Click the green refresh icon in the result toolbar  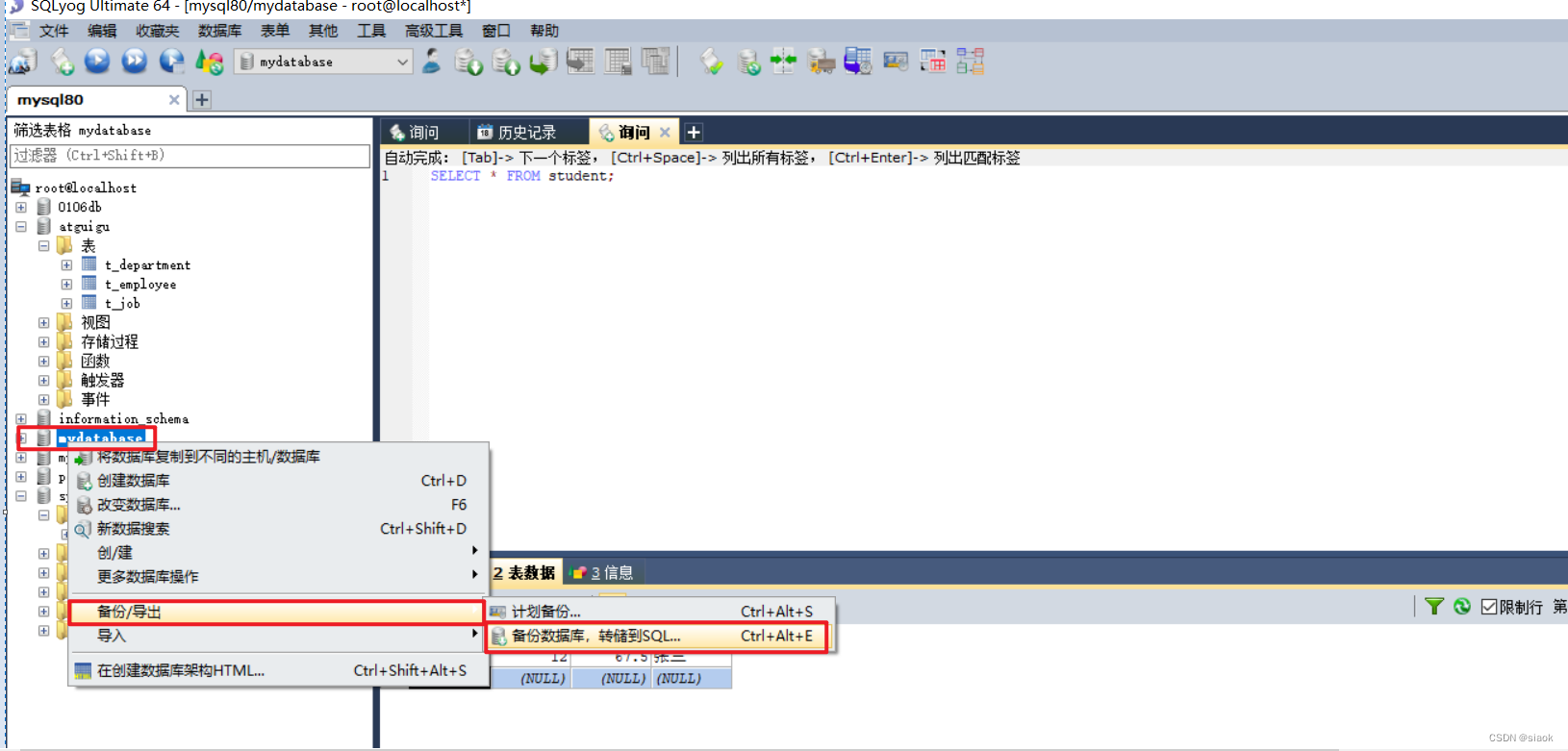(x=1462, y=606)
